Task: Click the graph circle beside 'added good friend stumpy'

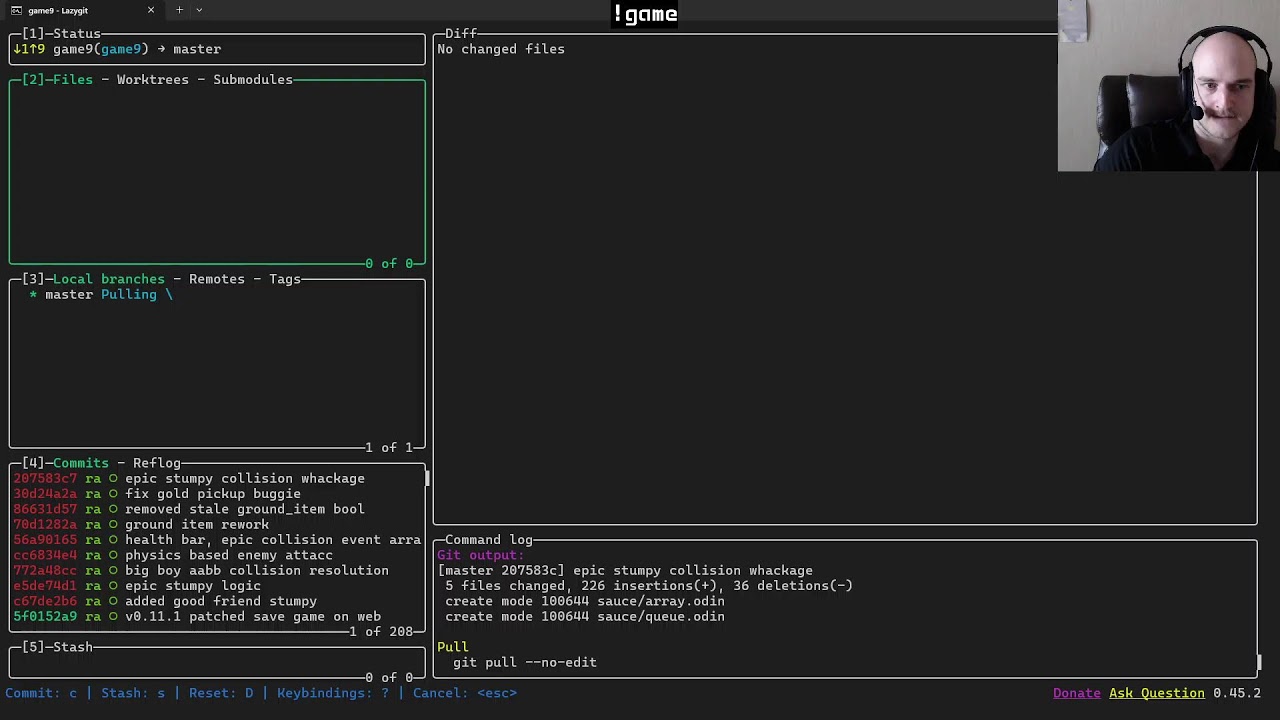Action: (113, 602)
